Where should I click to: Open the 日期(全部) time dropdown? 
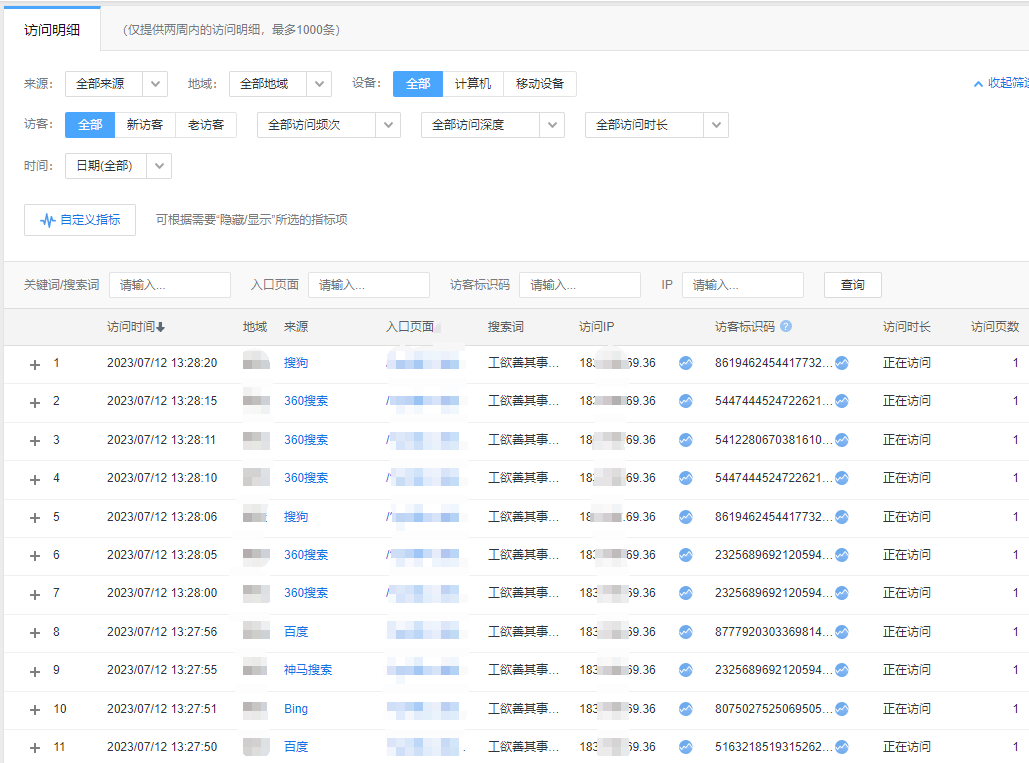pyautogui.click(x=118, y=166)
